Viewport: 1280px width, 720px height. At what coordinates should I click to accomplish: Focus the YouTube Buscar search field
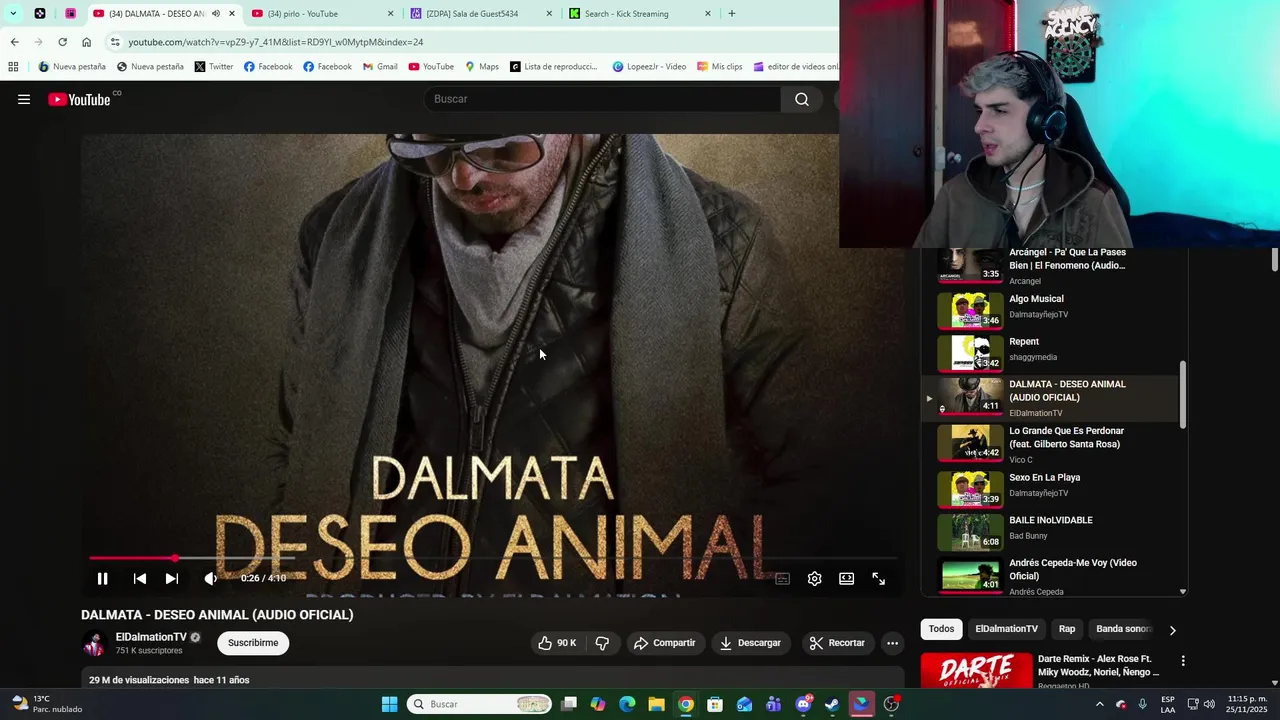(x=602, y=99)
